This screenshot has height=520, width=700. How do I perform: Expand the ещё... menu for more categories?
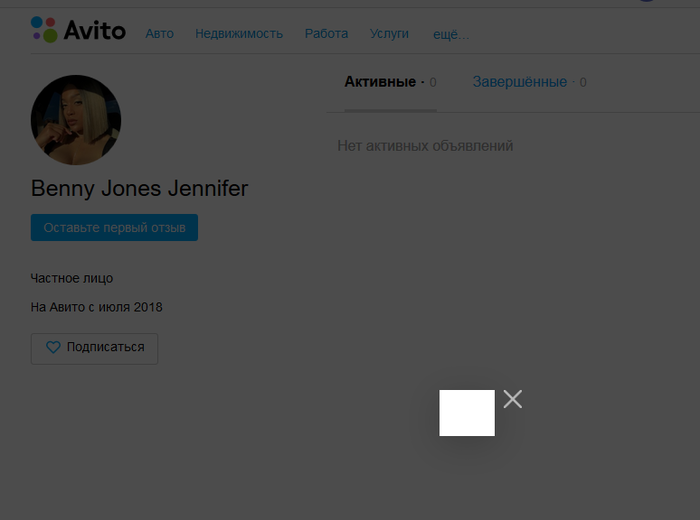point(450,35)
